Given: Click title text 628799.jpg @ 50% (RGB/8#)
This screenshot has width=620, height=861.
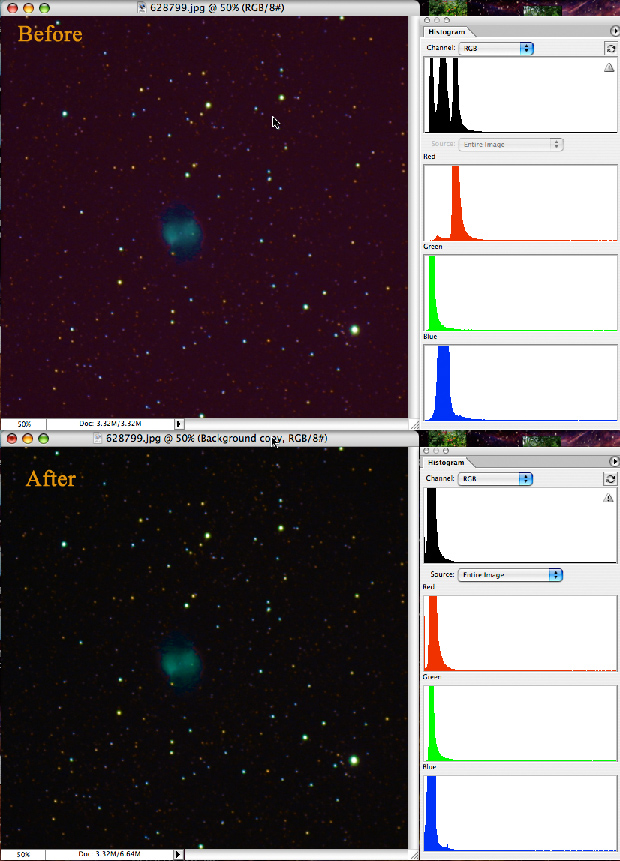Looking at the screenshot, I should [x=217, y=8].
